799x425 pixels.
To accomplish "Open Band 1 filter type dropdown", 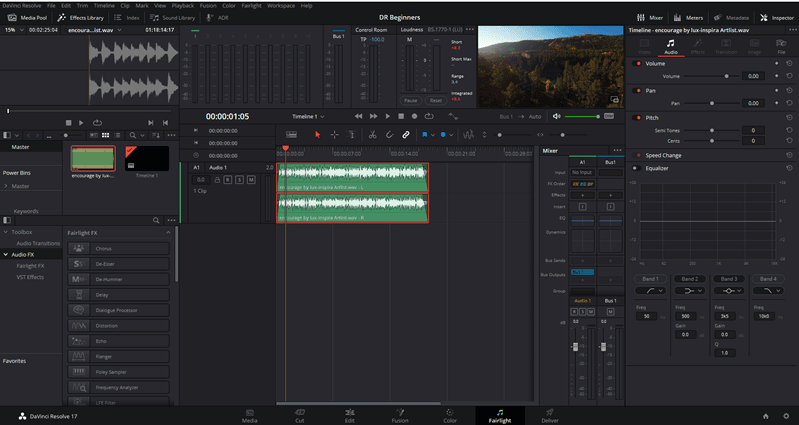I will tap(650, 290).
